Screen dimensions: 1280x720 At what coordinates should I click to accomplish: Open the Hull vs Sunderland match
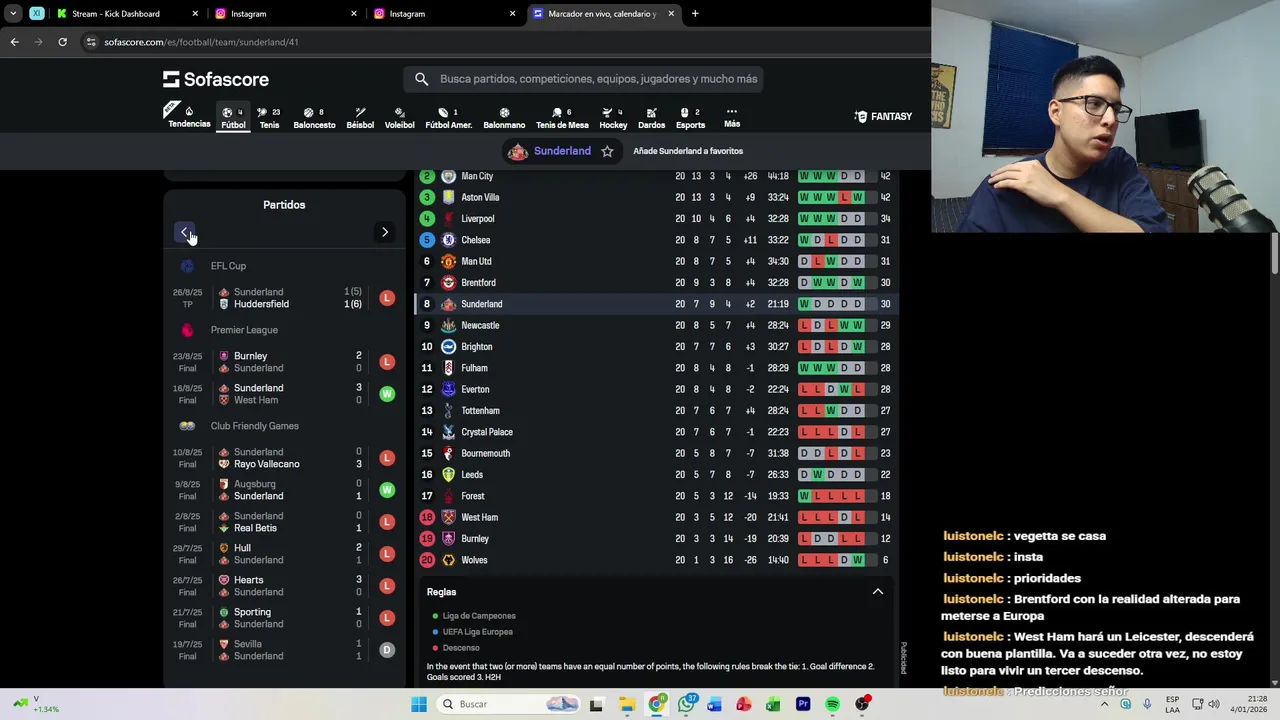284,554
